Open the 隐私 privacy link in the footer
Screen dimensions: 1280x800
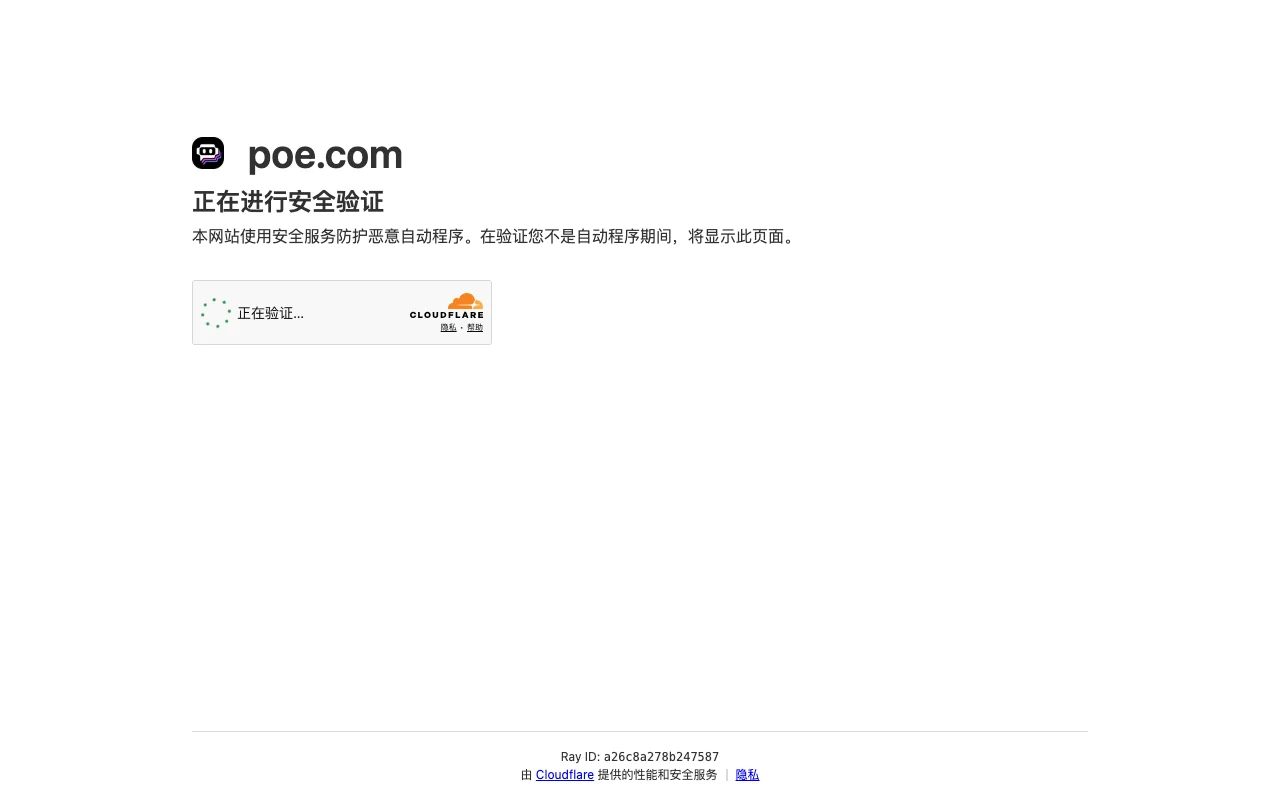747,775
